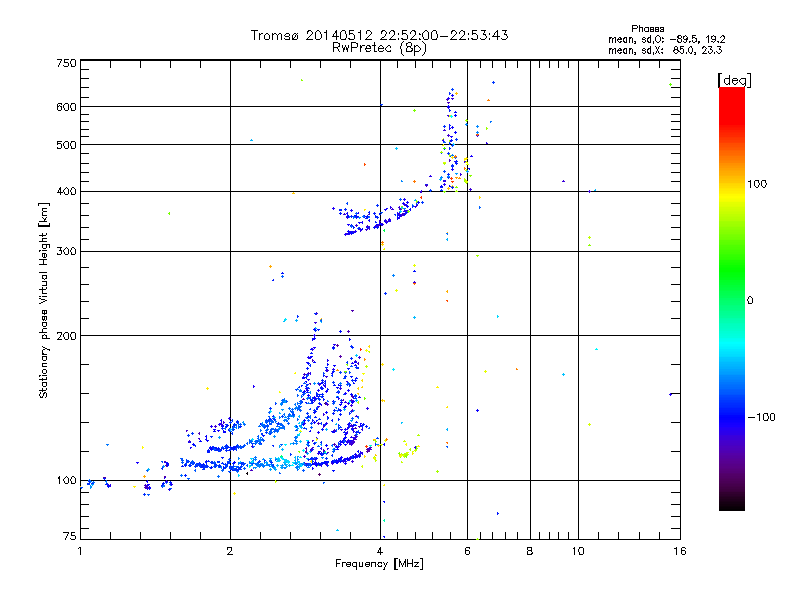Screen dimensions: 800x600
Task: Click the x-axis tick label '2'
Action: point(230,551)
